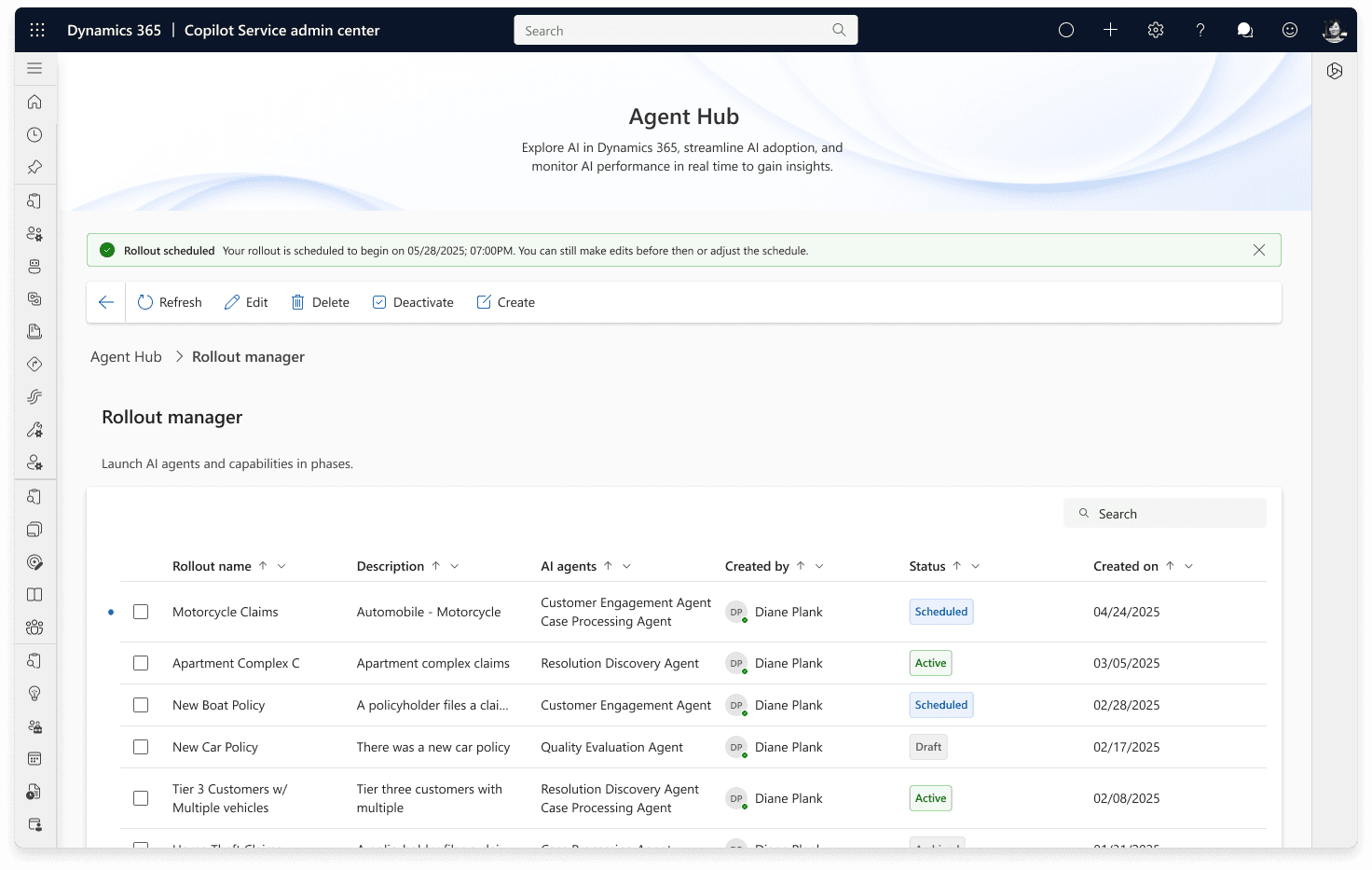Focus the rollout table Search field

coord(1165,513)
